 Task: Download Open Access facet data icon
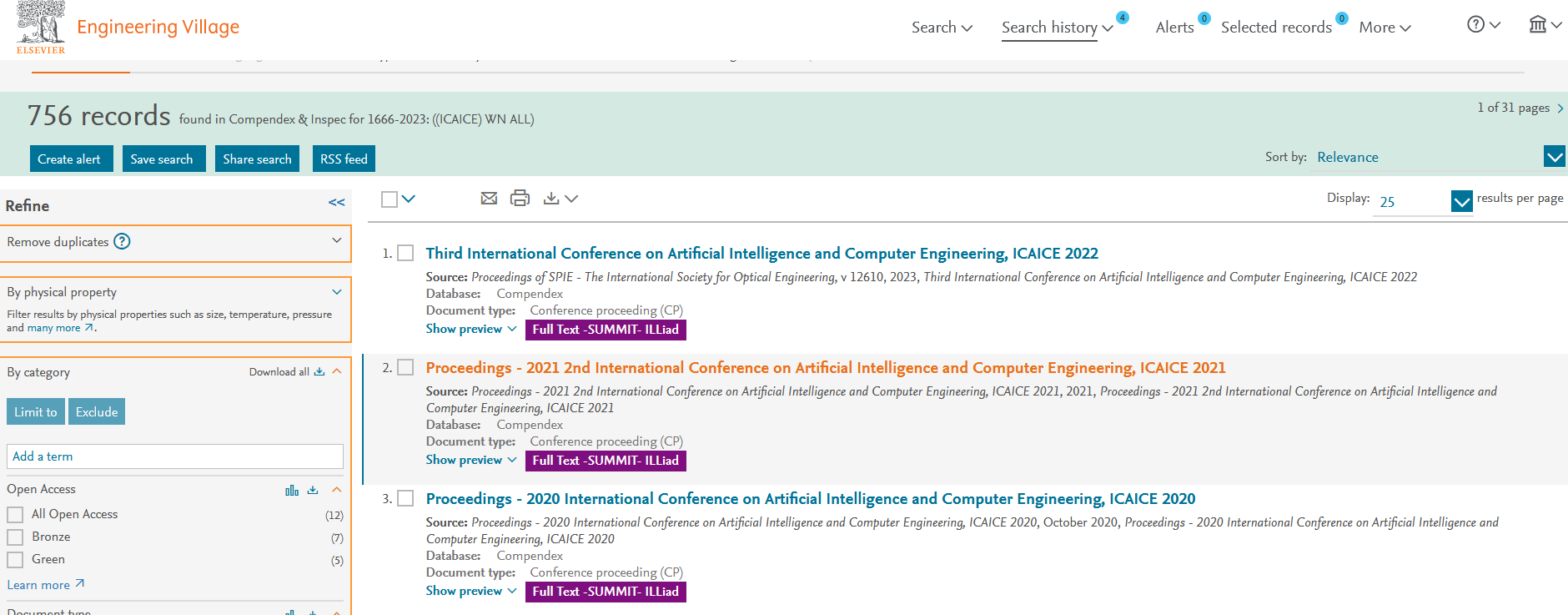coord(313,490)
